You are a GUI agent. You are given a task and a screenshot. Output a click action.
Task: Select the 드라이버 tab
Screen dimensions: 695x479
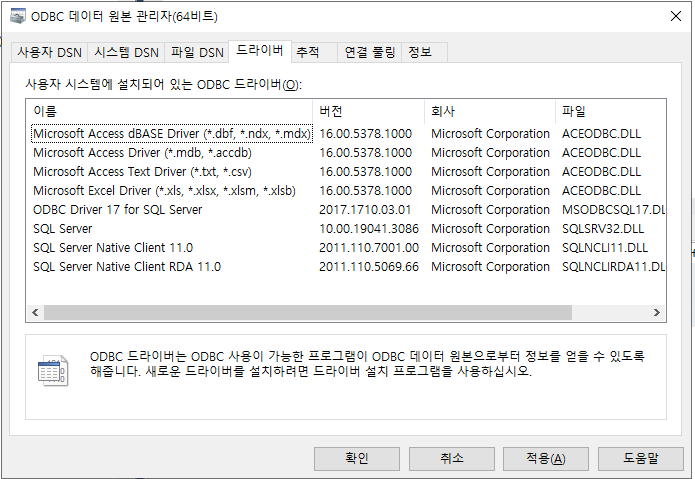click(x=260, y=51)
